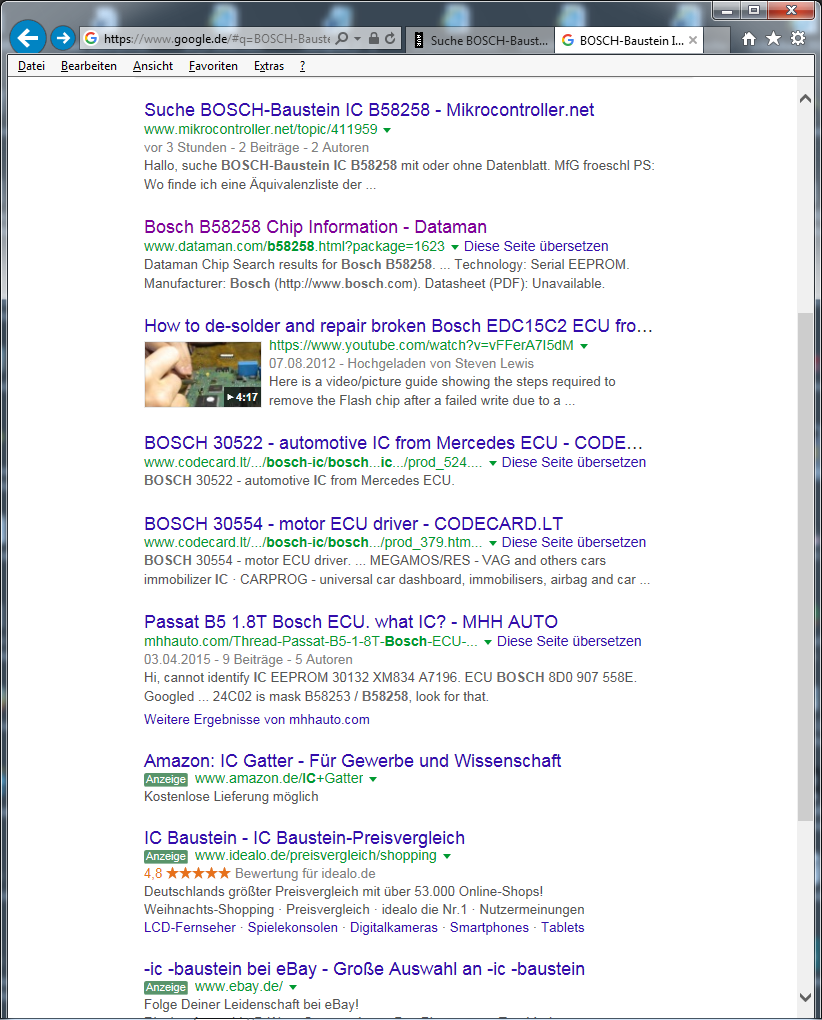
Task: Expand arrow next to amazon.de/IC+Gatter URL
Action: pos(373,779)
